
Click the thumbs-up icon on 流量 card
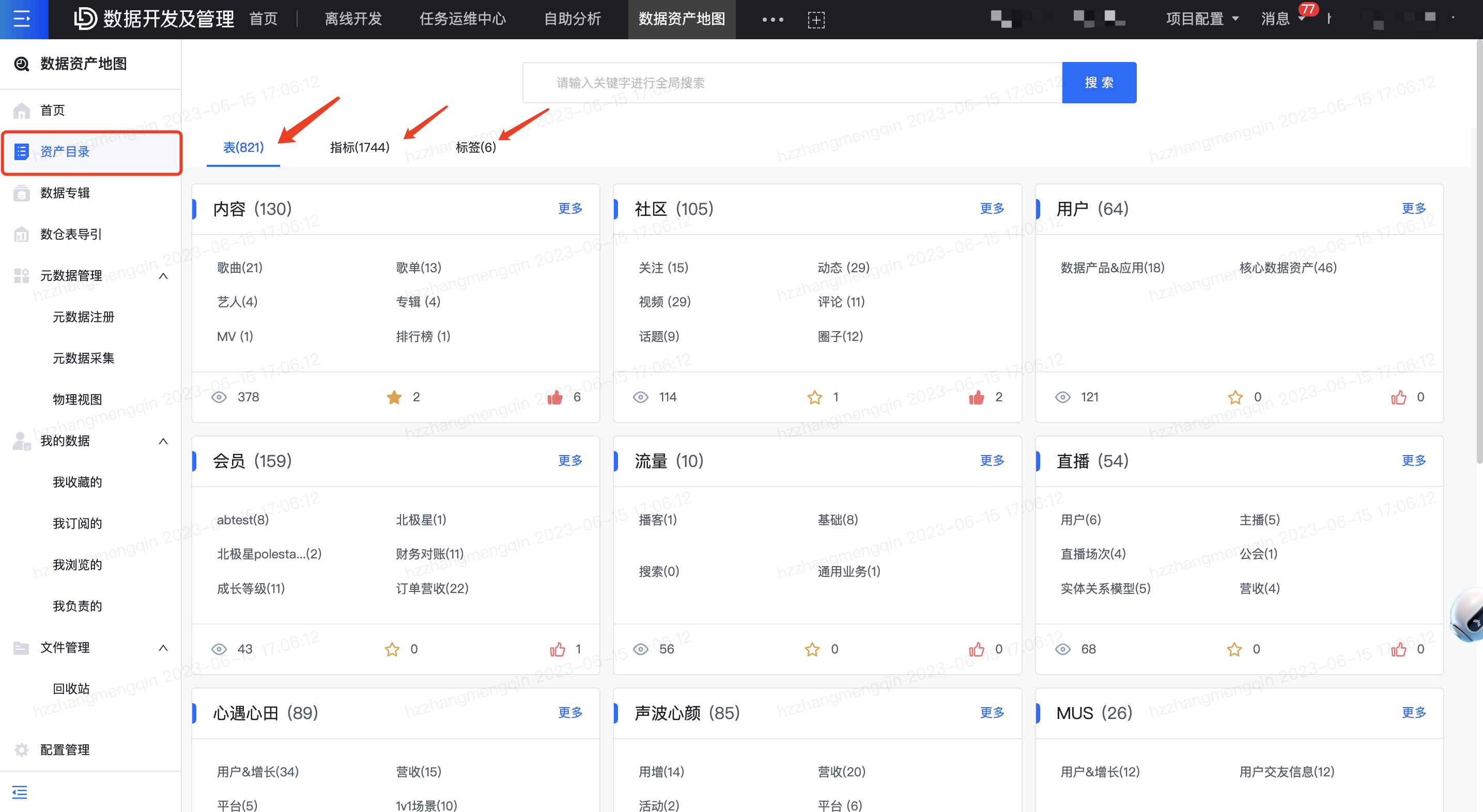click(x=977, y=649)
